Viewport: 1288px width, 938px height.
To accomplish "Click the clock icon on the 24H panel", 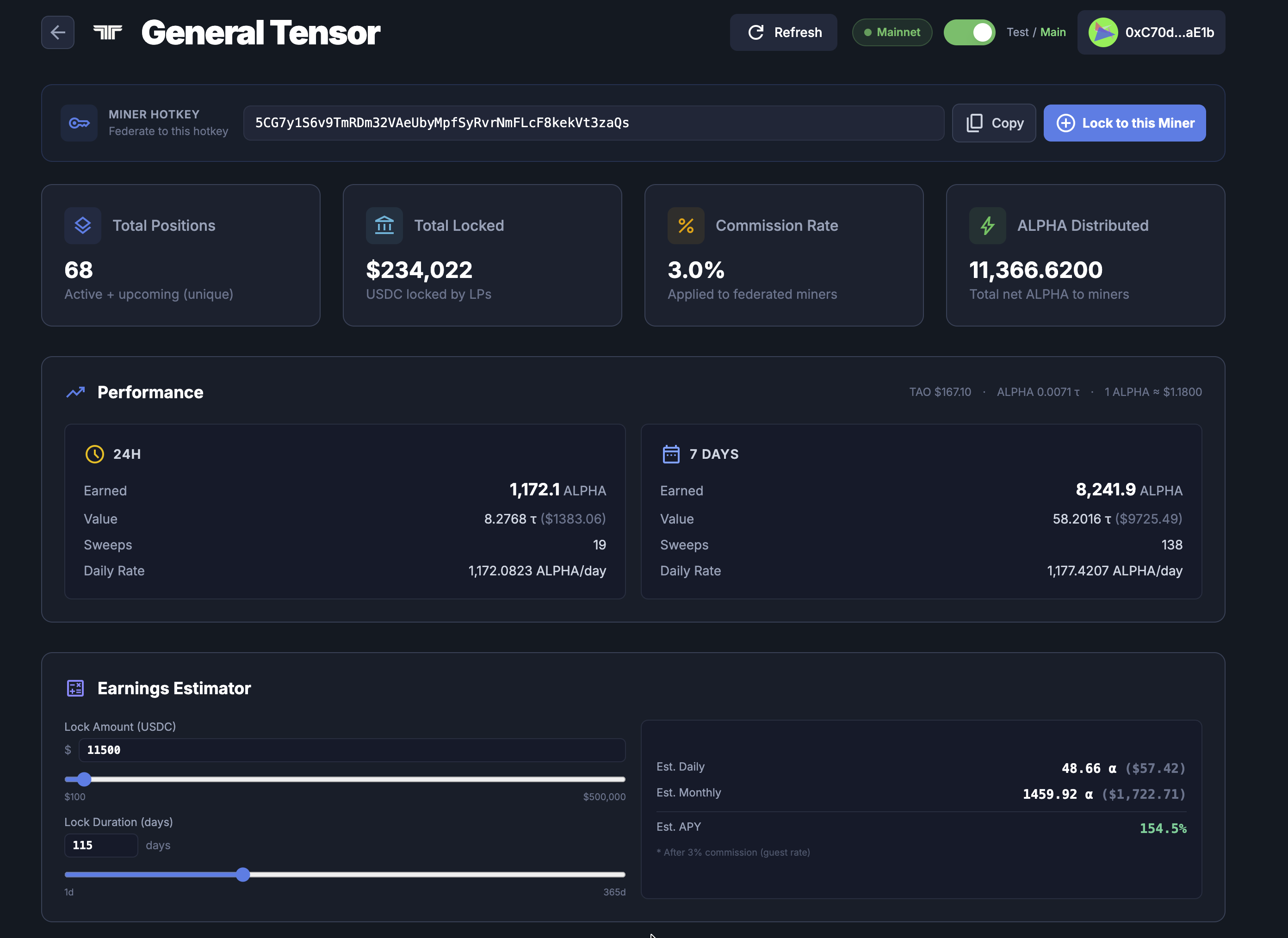I will [94, 454].
